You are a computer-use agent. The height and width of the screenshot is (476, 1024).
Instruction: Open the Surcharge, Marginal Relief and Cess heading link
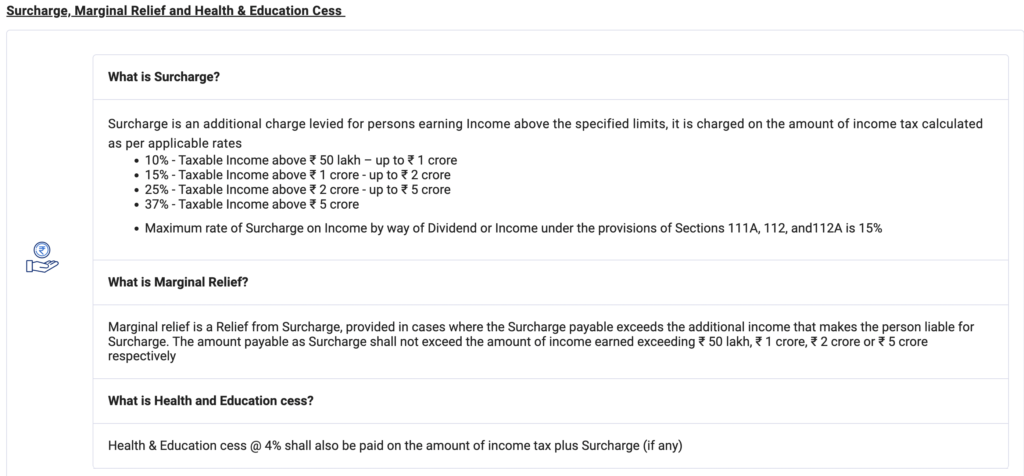click(x=175, y=11)
